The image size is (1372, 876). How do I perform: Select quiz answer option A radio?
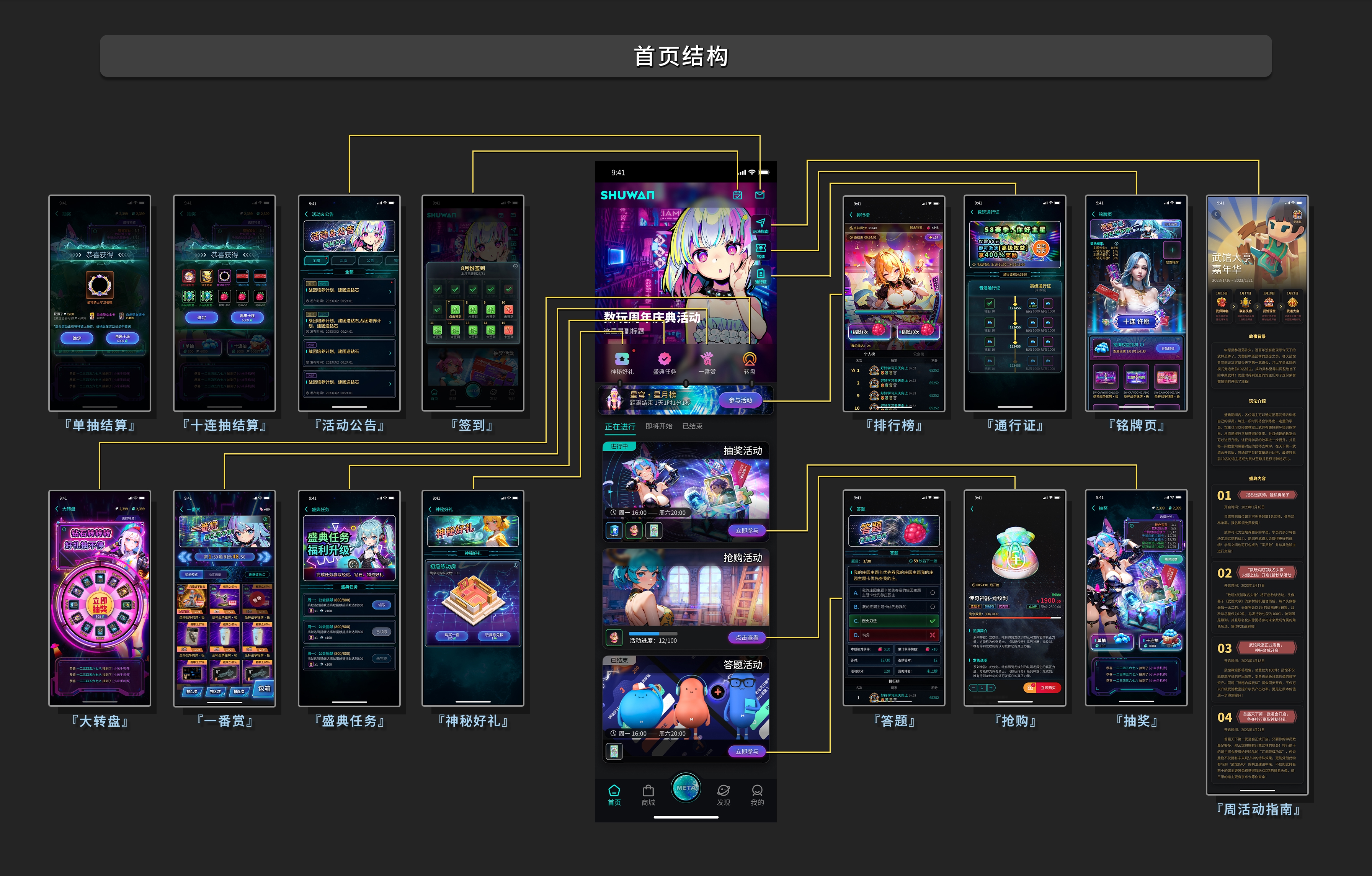coord(932,593)
